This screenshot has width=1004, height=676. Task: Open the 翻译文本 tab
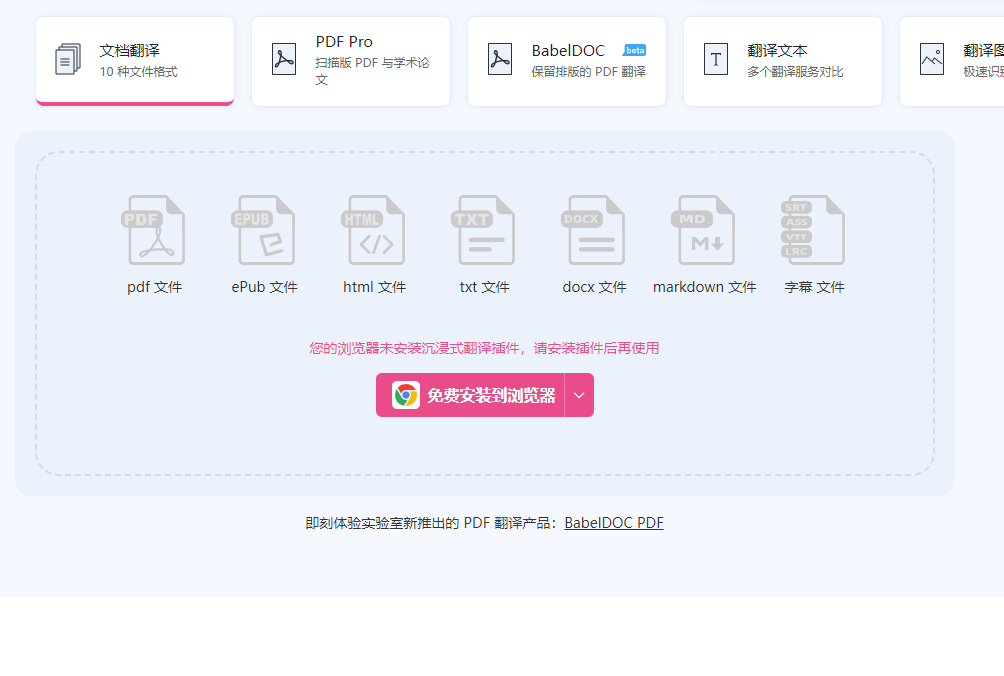(783, 61)
